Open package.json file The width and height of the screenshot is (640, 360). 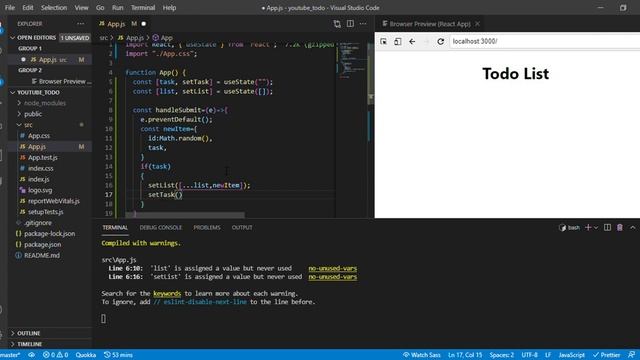(50, 244)
